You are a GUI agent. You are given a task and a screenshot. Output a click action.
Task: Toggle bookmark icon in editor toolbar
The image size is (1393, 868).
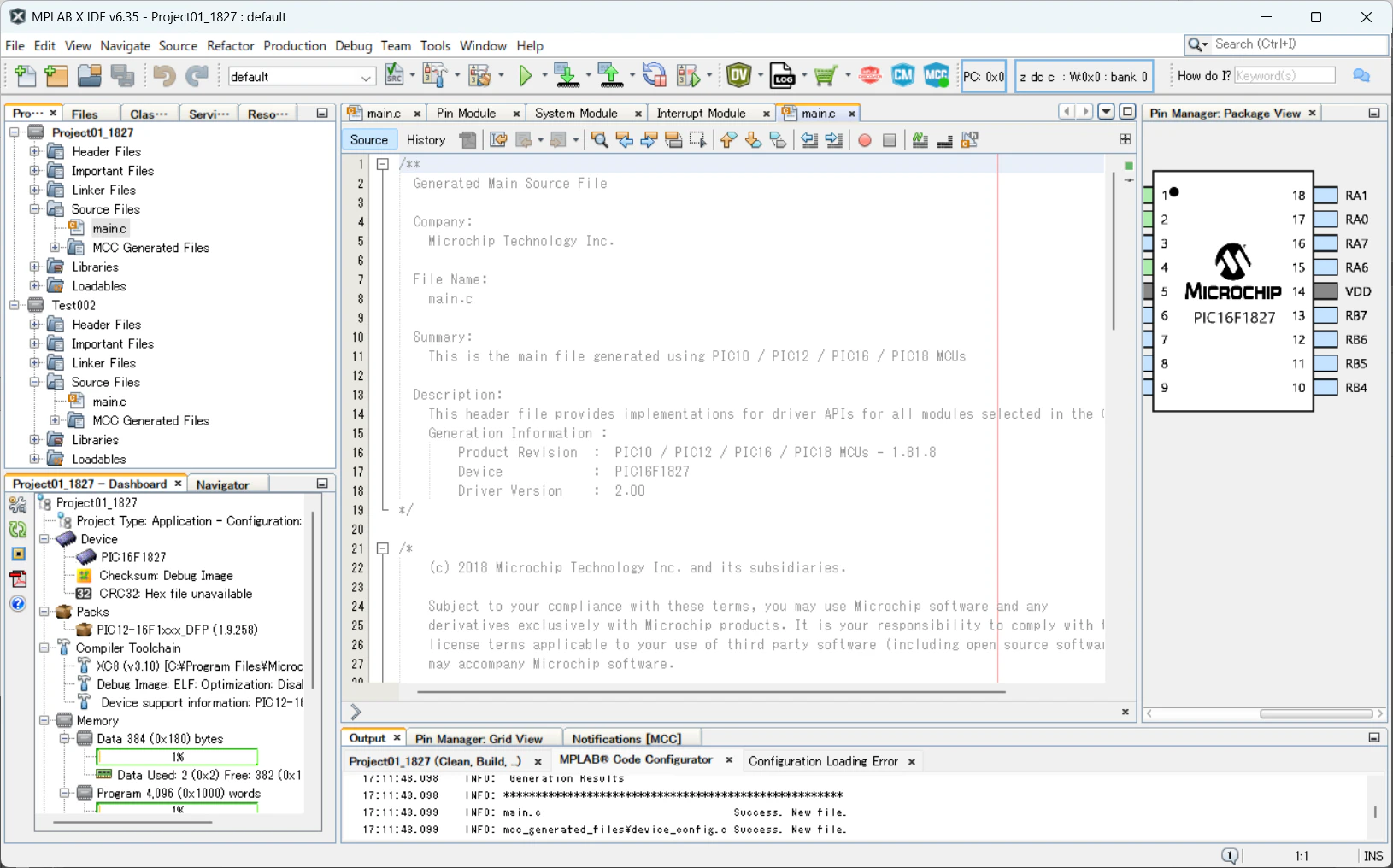click(778, 140)
